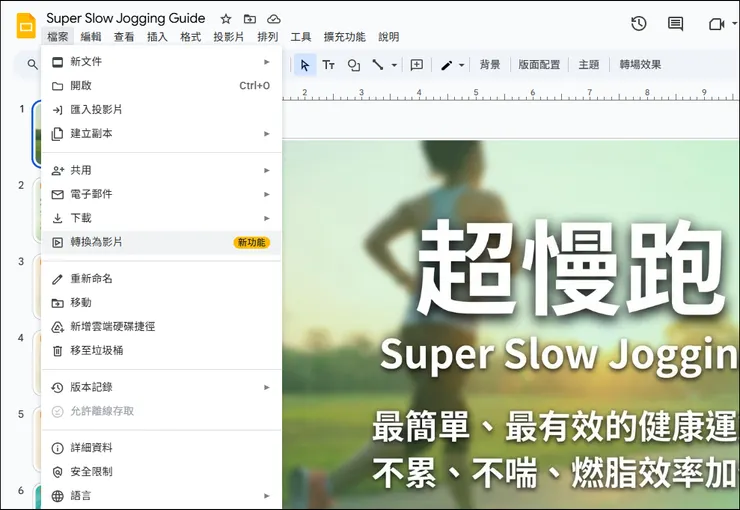This screenshot has height=510, width=740.
Task: Open the 說明 menu
Action: coord(389,37)
